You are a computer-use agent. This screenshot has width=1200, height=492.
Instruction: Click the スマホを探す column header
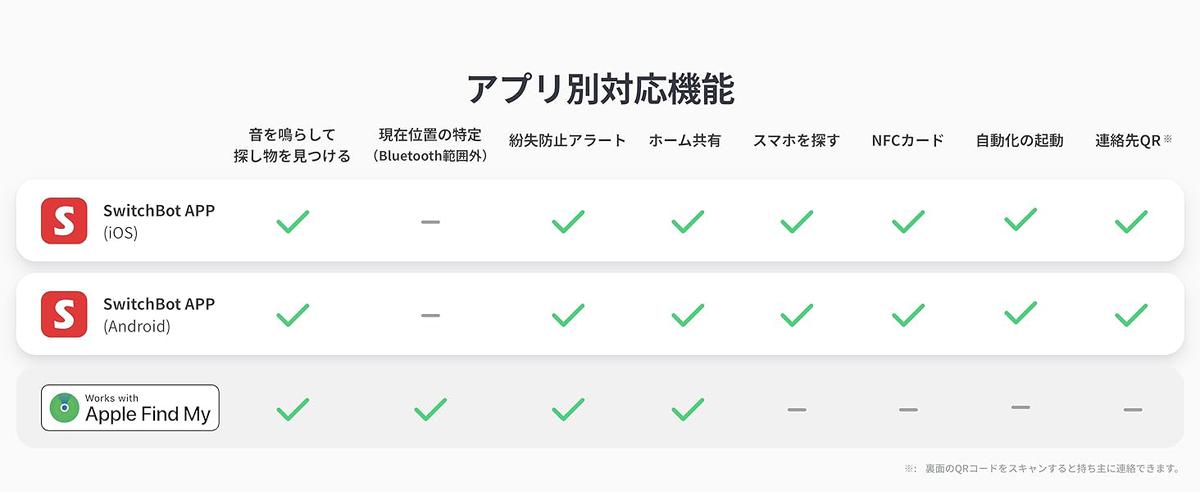[796, 141]
